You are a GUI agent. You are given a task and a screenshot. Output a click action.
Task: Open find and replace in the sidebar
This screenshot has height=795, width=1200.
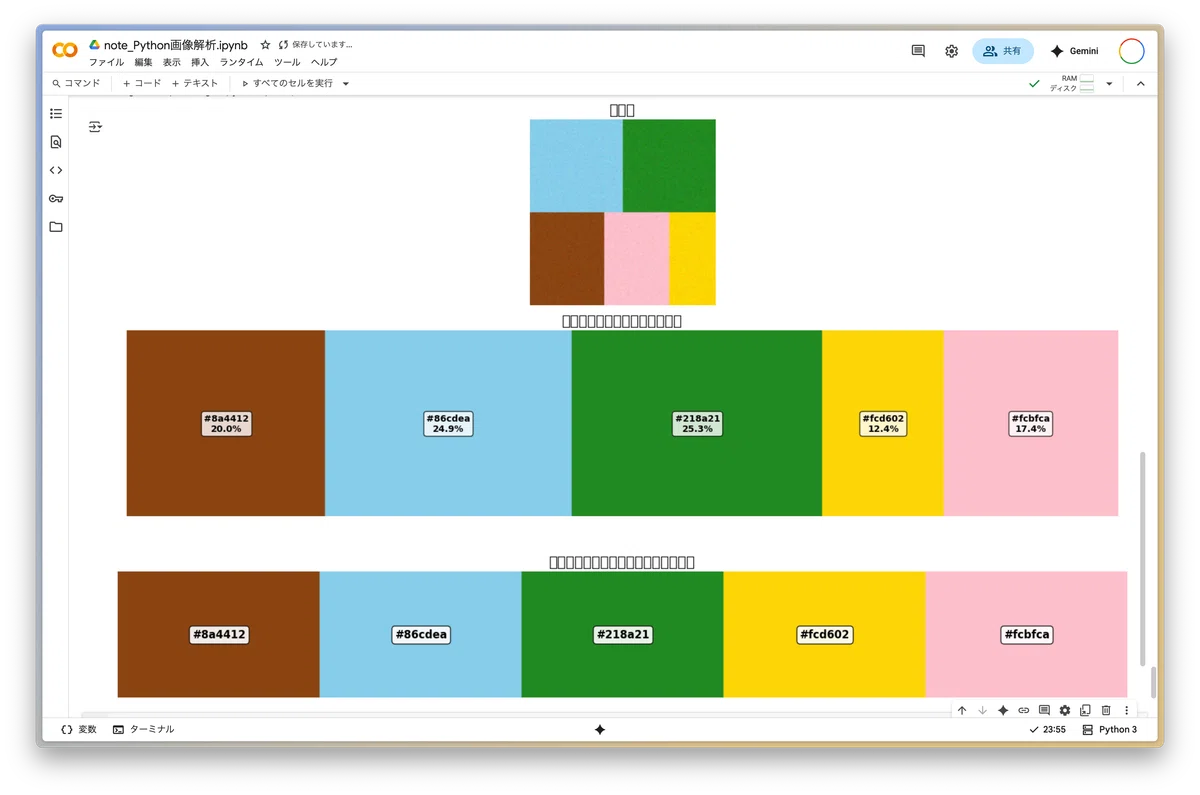[56, 142]
